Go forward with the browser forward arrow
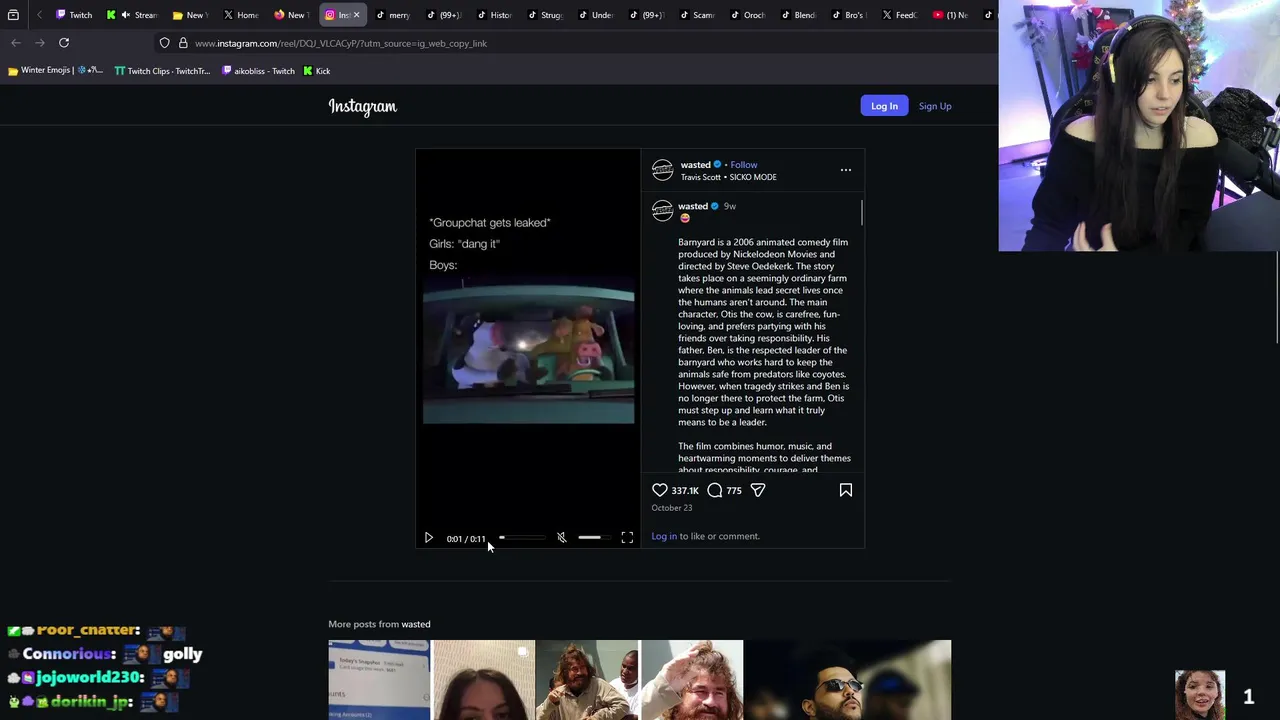1280x720 pixels. (40, 43)
